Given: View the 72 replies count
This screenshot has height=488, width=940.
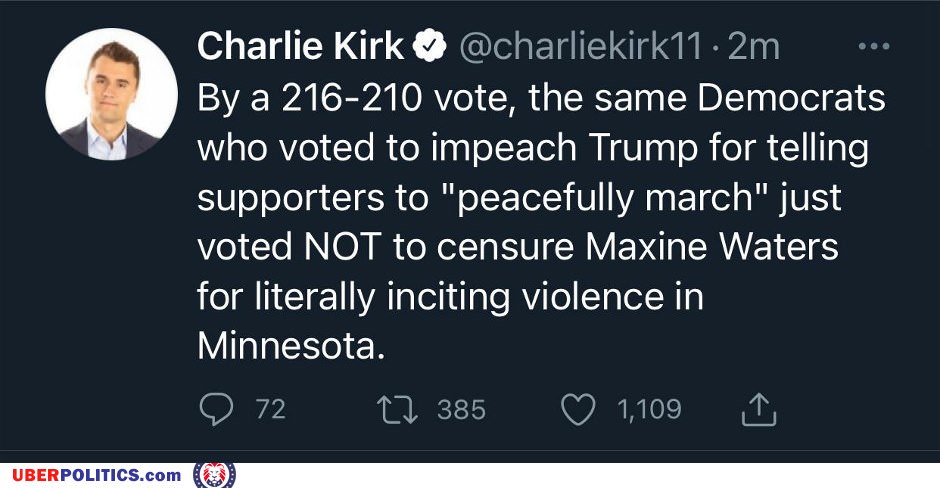Looking at the screenshot, I should pyautogui.click(x=270, y=409).
